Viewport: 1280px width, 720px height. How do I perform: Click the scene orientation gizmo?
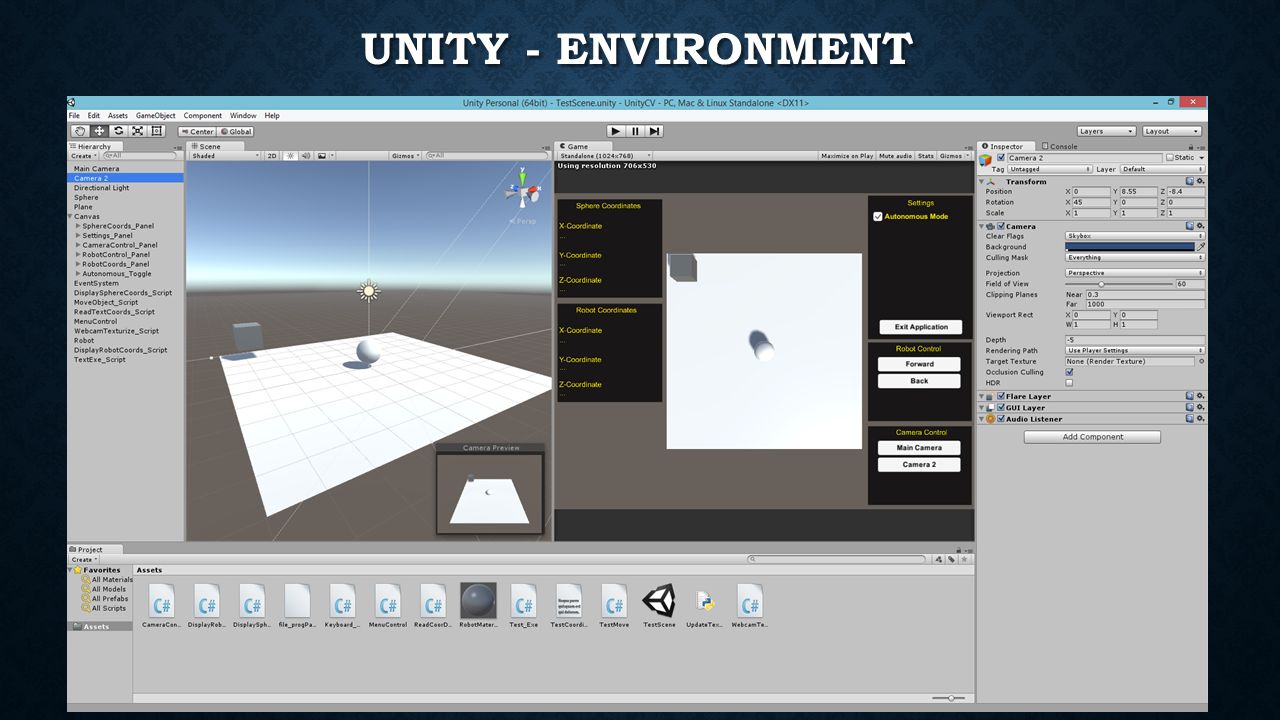521,191
